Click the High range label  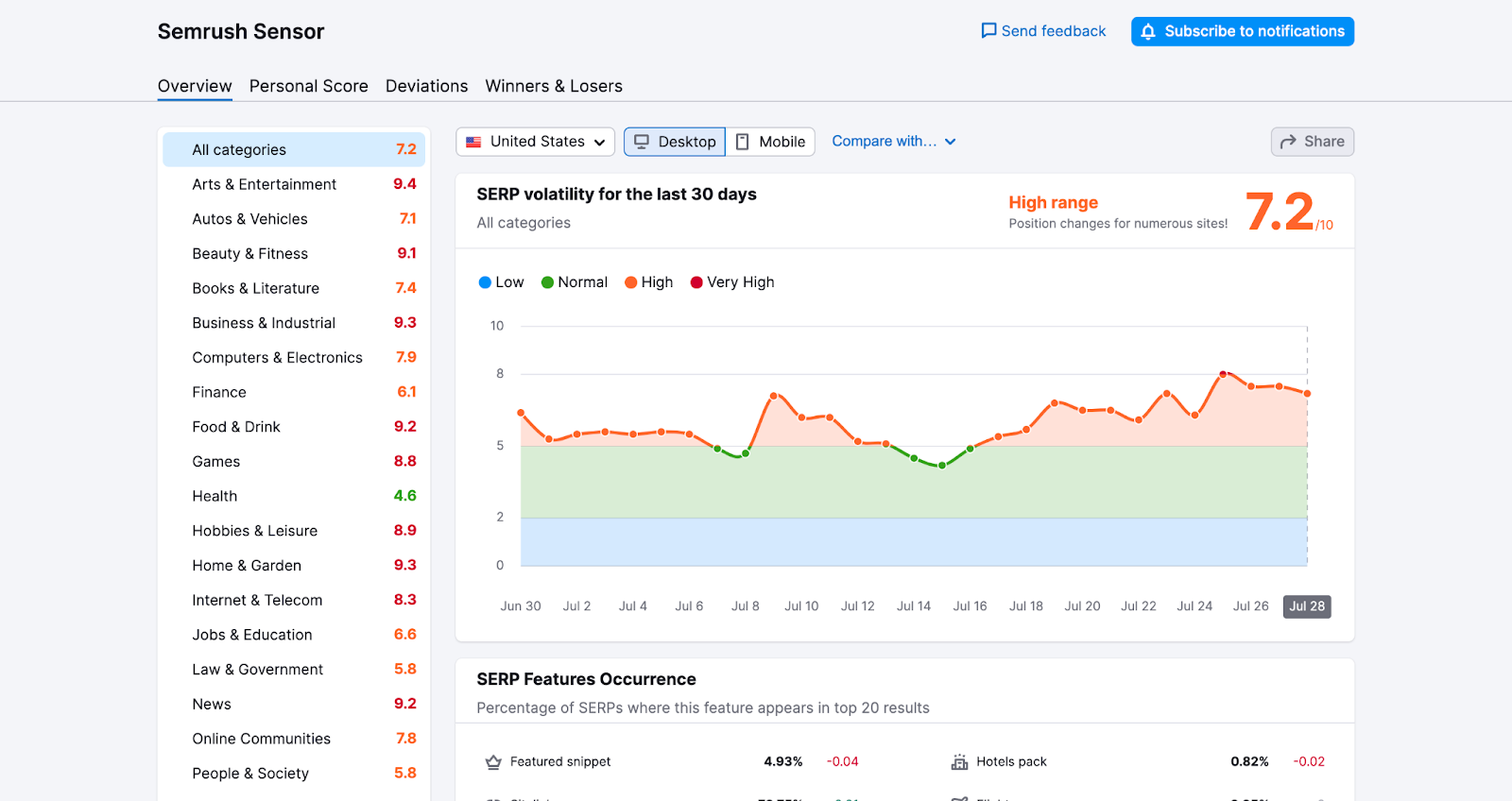coord(1053,202)
